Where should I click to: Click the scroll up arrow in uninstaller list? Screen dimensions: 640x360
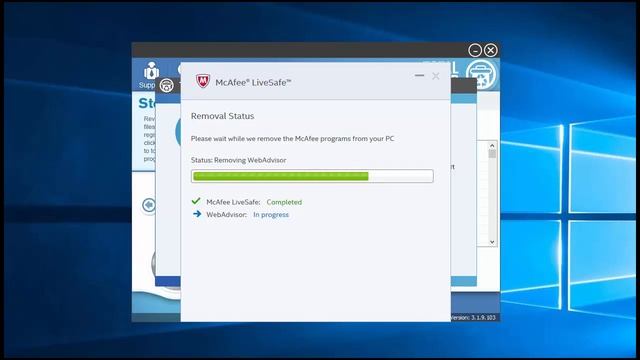pyautogui.click(x=492, y=145)
